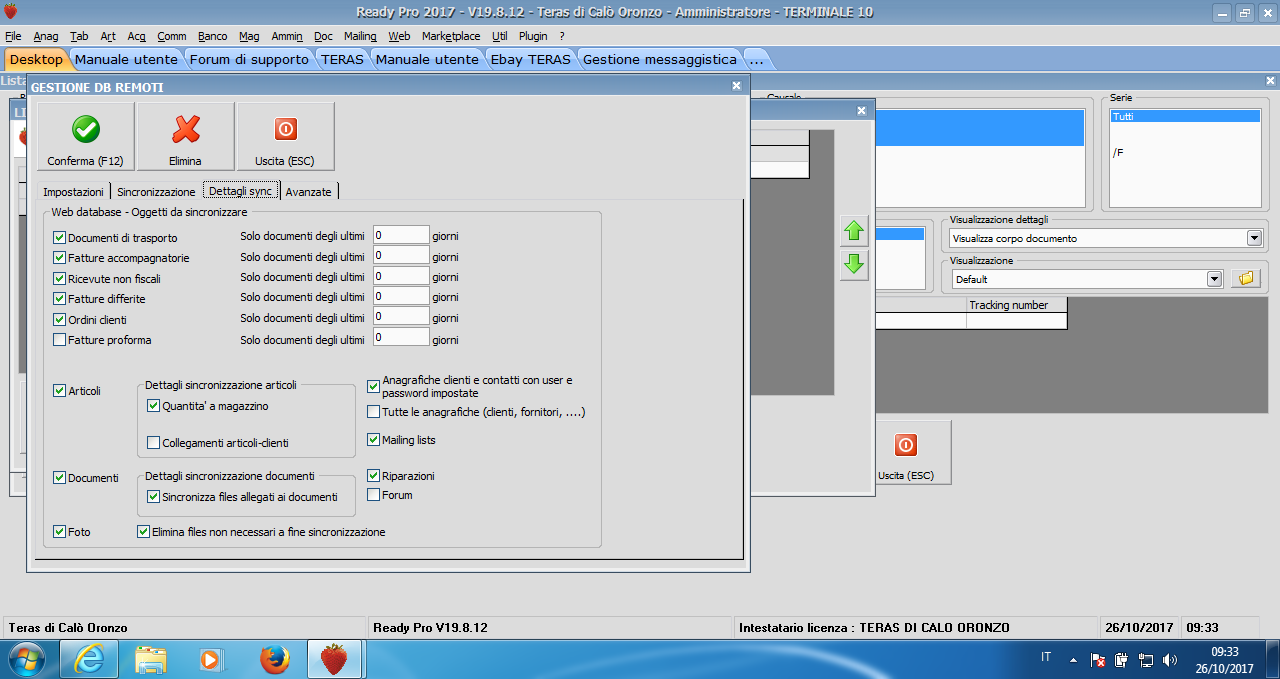
Task: Click days field for Fatture proforma
Action: (x=401, y=338)
